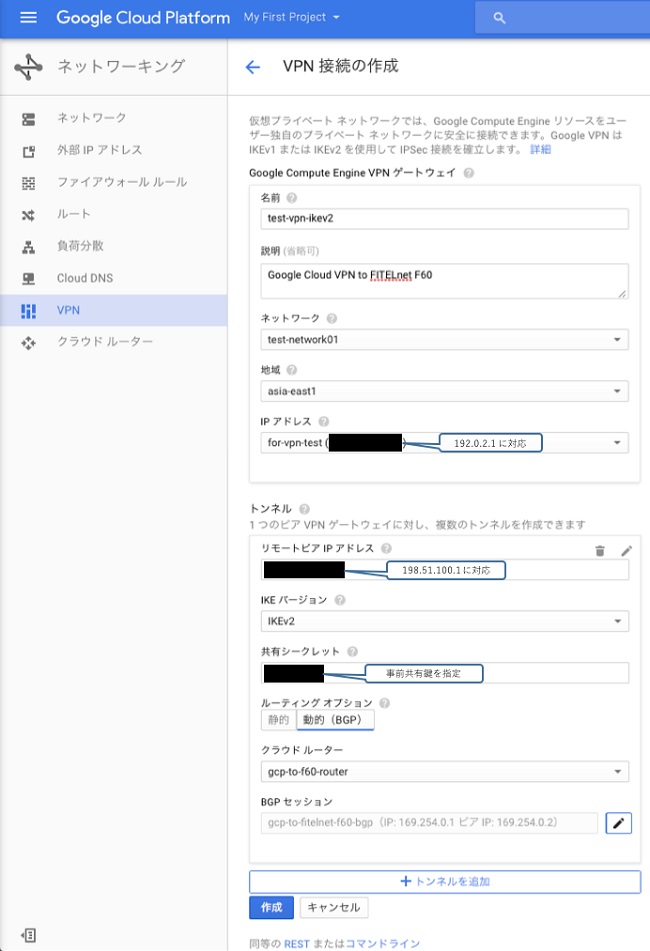Click the back arrow beside VPN 接続の作成
The width and height of the screenshot is (650, 951).
[253, 67]
